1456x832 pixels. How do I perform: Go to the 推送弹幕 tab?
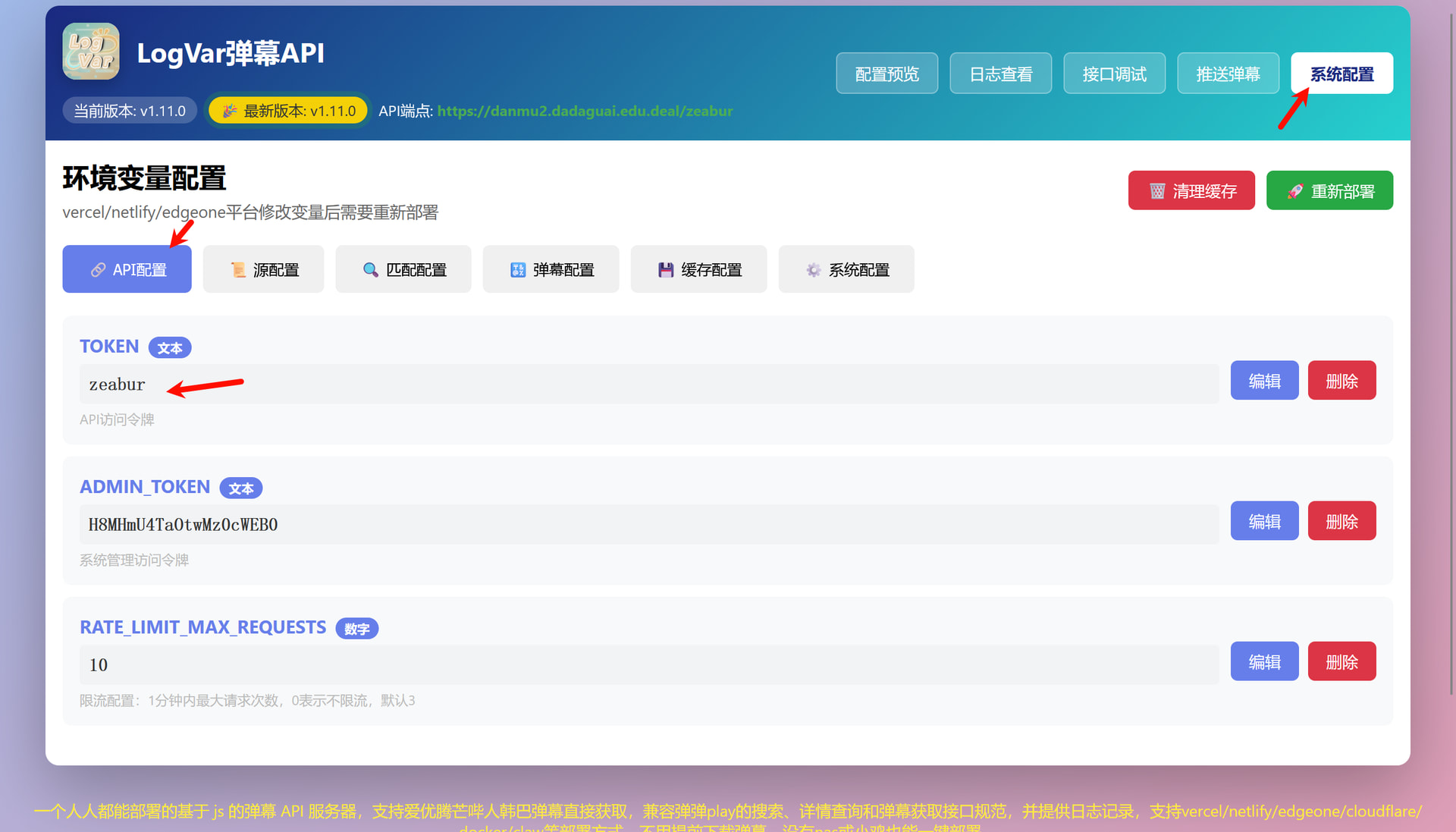tap(1228, 74)
